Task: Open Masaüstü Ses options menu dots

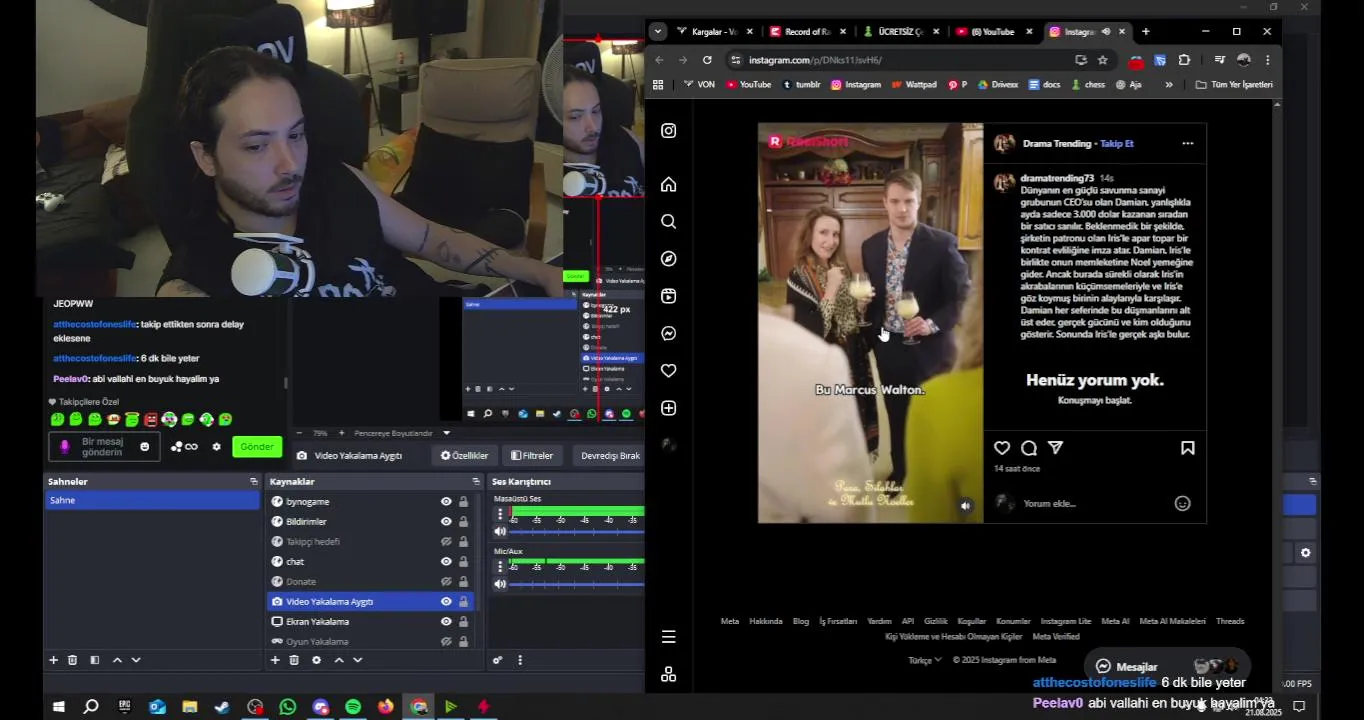Action: coord(500,514)
